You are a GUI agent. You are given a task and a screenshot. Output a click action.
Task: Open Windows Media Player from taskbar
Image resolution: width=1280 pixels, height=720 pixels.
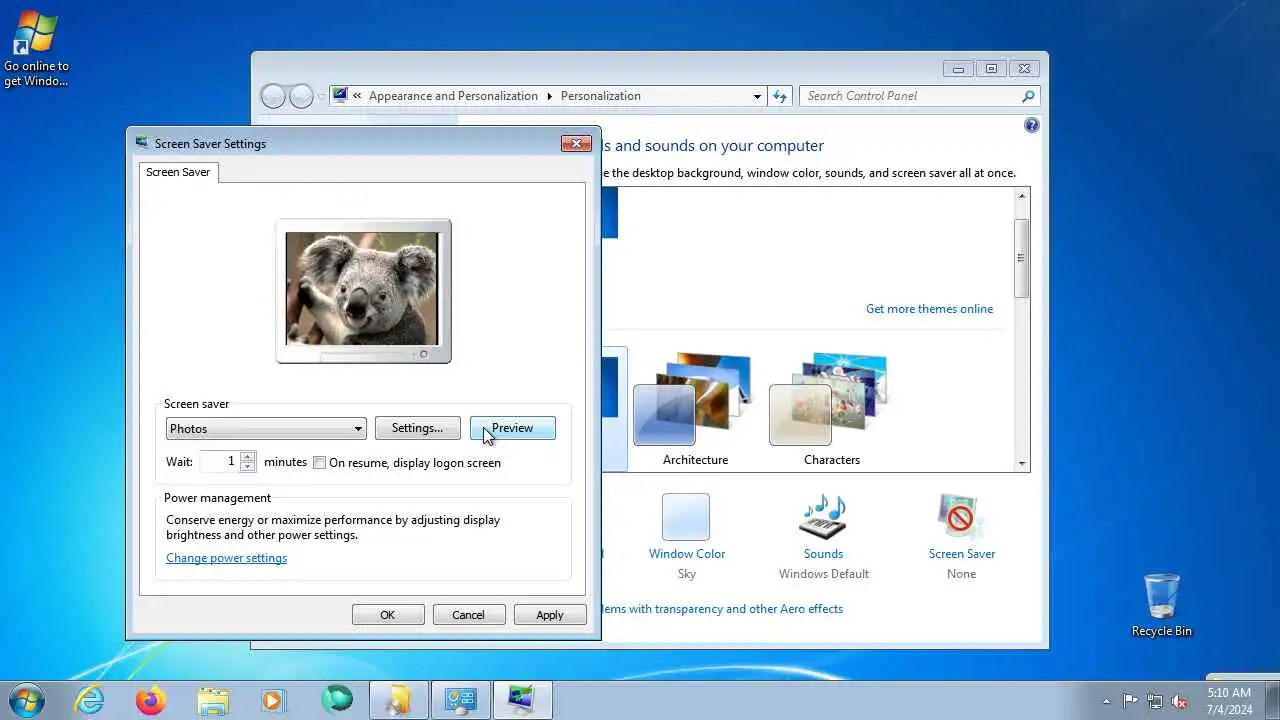tap(274, 700)
